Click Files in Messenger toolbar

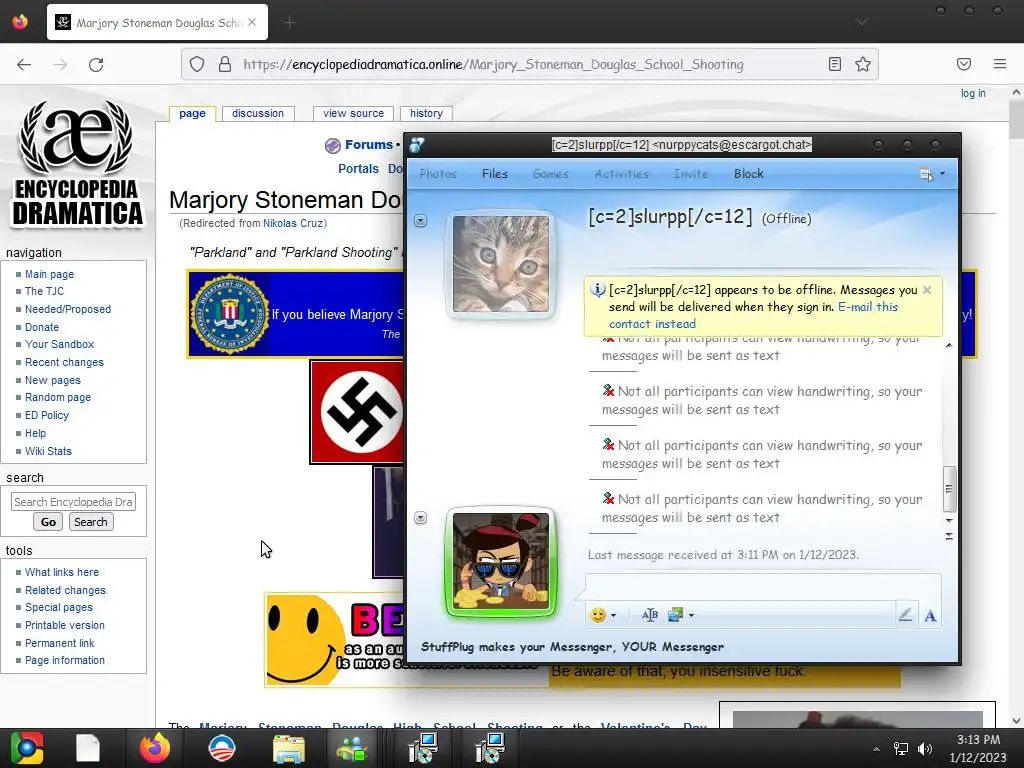coord(494,174)
